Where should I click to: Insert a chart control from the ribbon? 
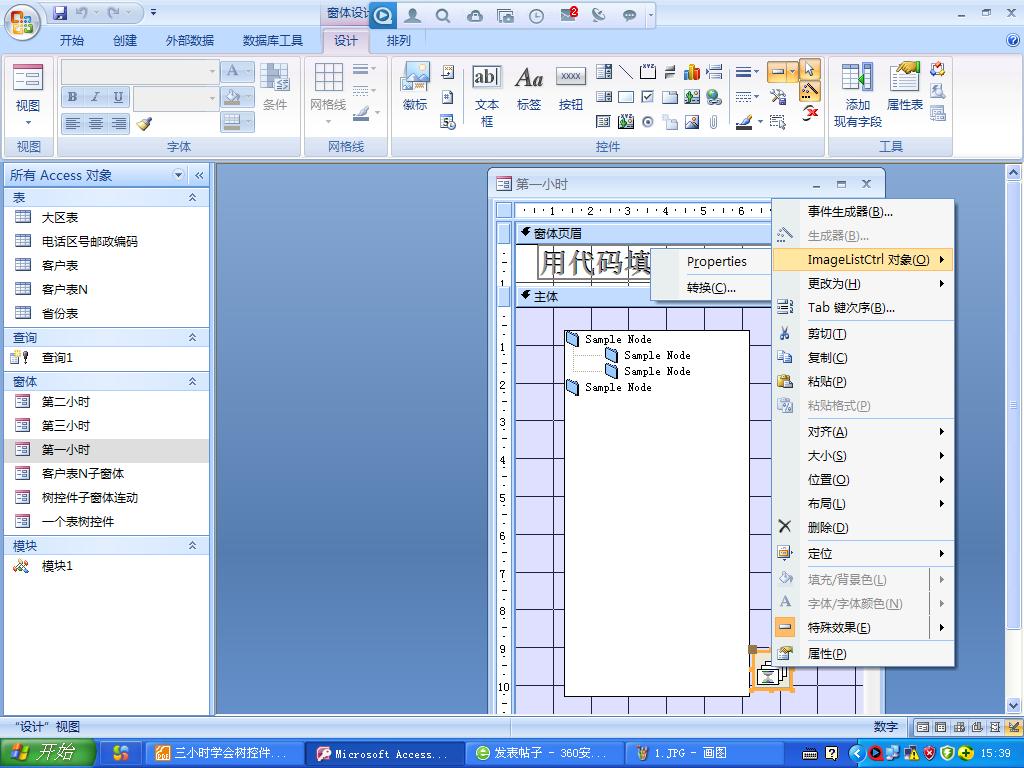(x=692, y=72)
